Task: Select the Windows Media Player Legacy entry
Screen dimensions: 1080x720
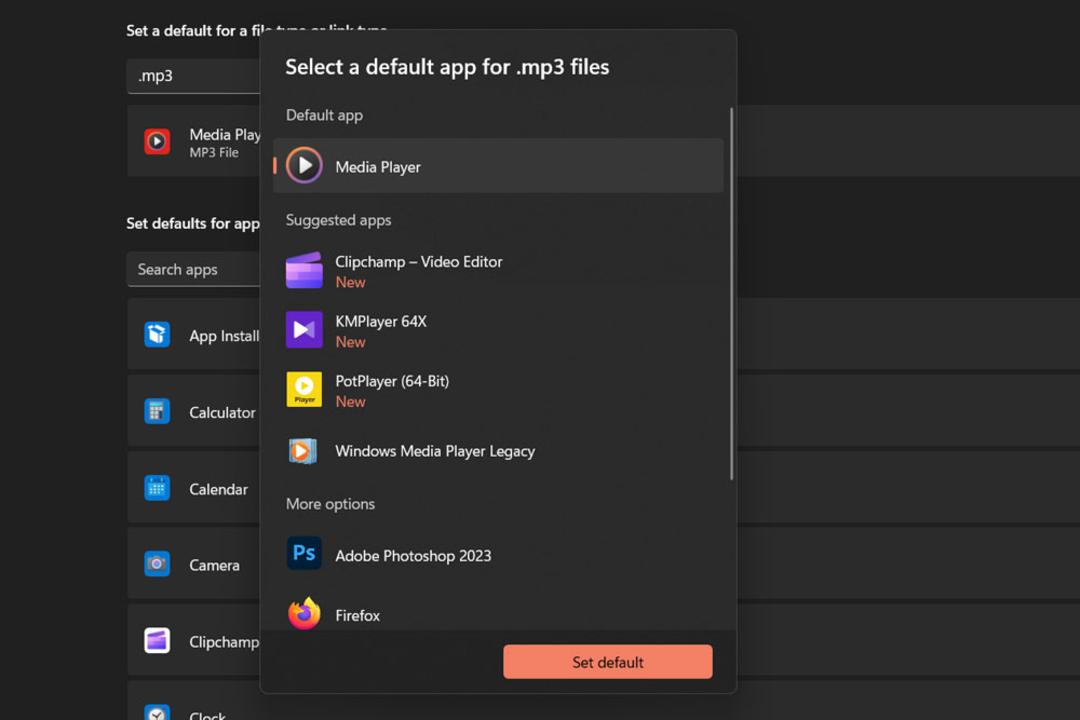Action: (498, 451)
